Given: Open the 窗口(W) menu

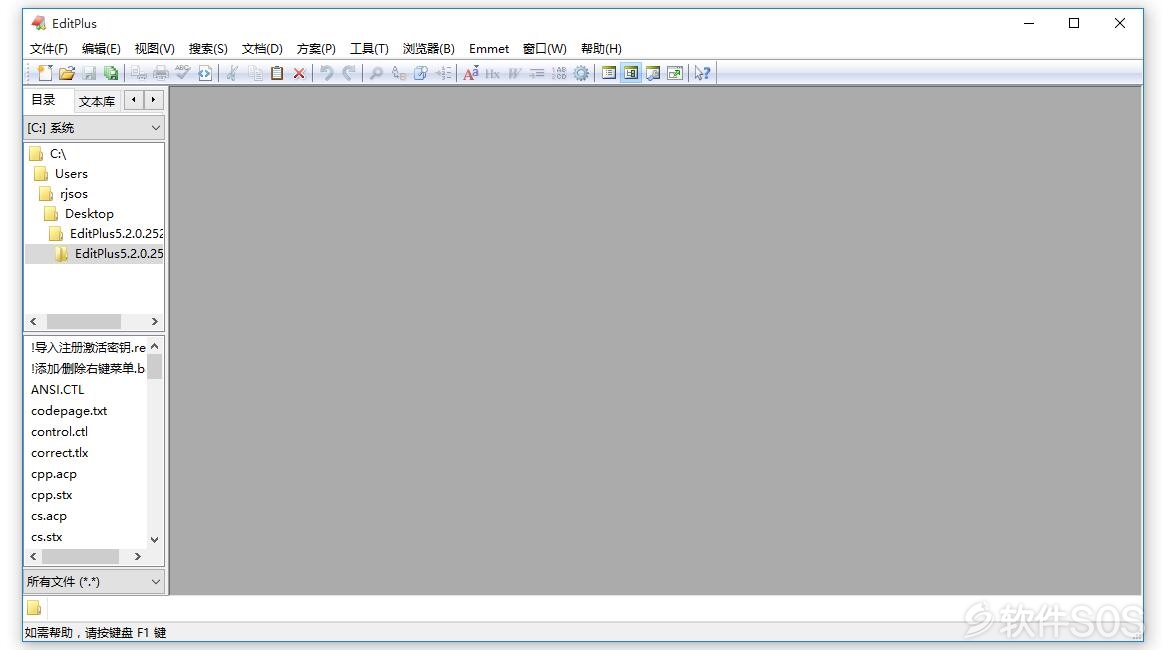Looking at the screenshot, I should coord(544,48).
